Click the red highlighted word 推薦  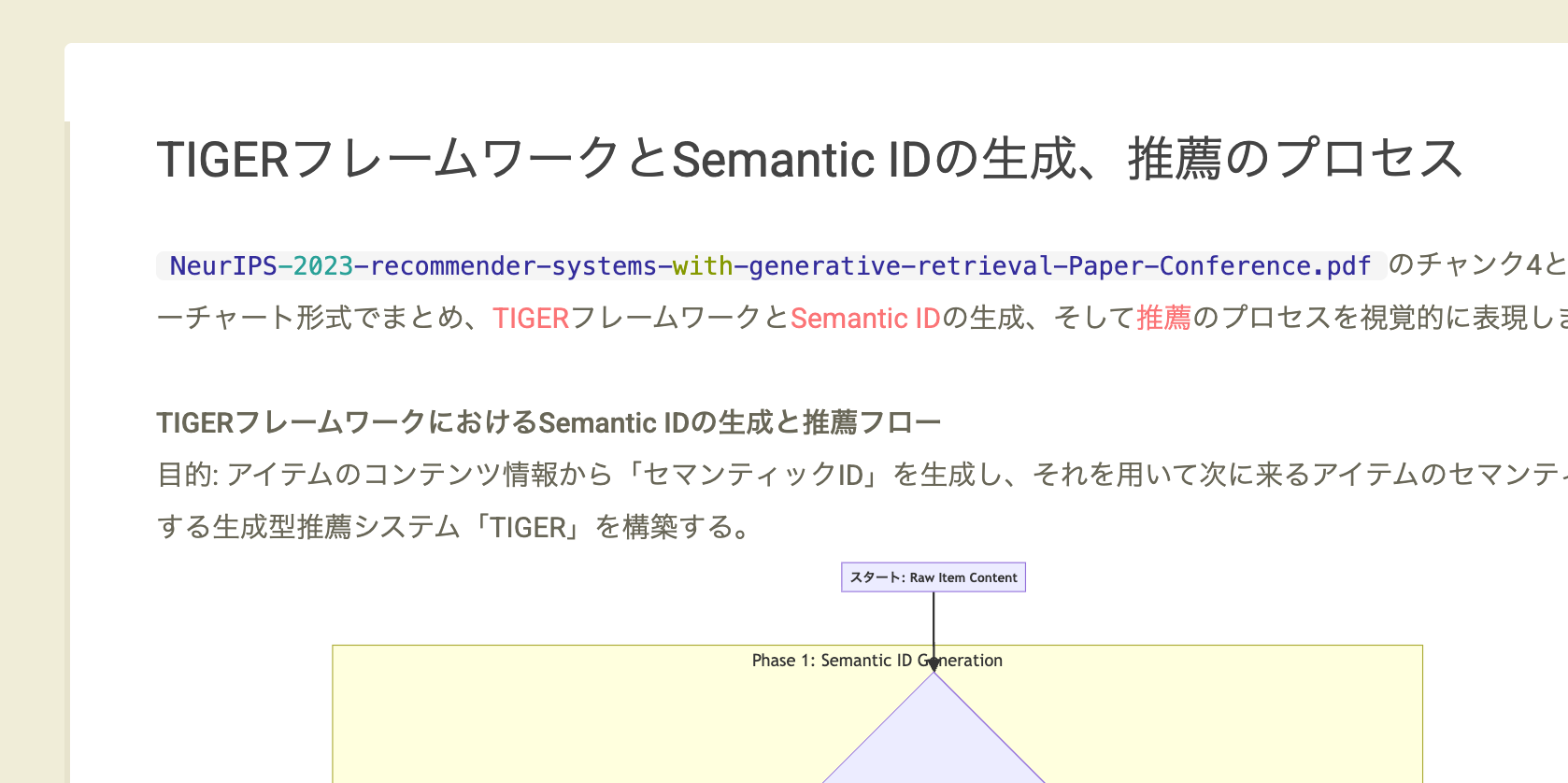[x=1163, y=319]
